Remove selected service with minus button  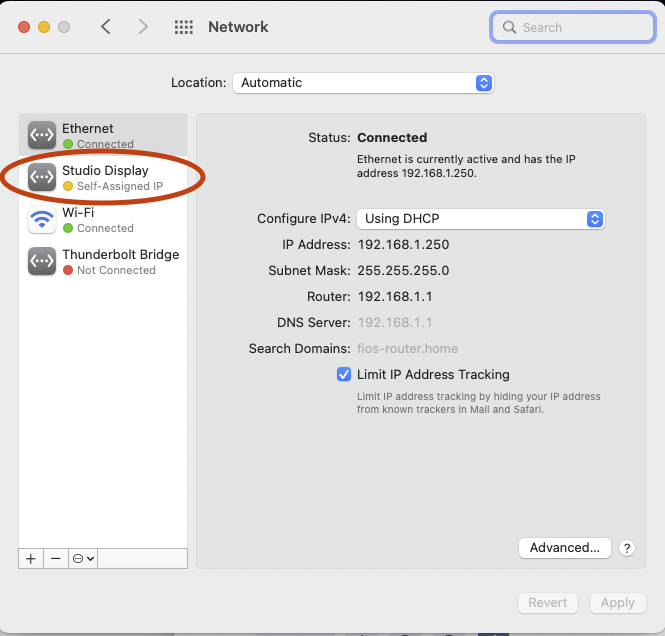[56, 558]
